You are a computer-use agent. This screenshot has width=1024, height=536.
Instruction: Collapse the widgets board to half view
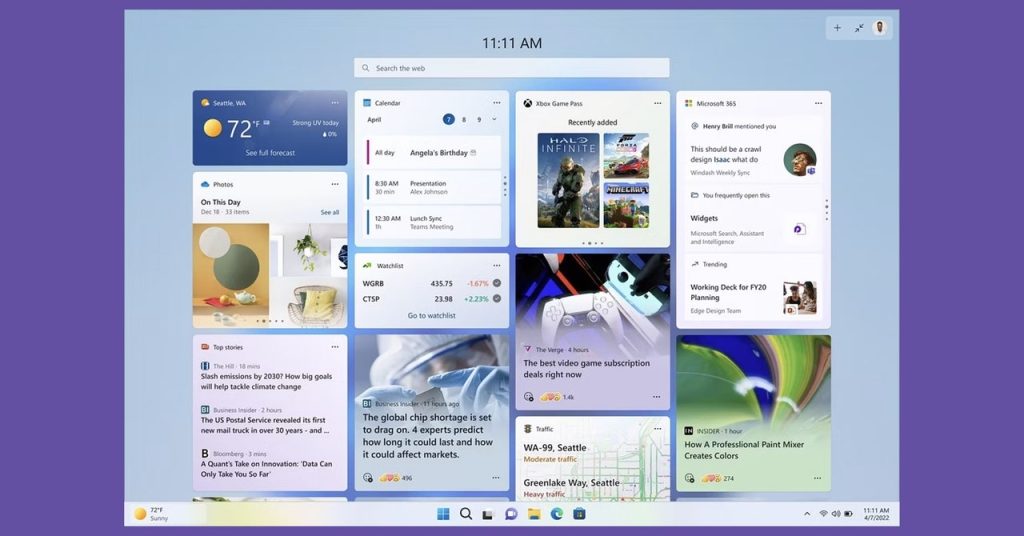858,28
